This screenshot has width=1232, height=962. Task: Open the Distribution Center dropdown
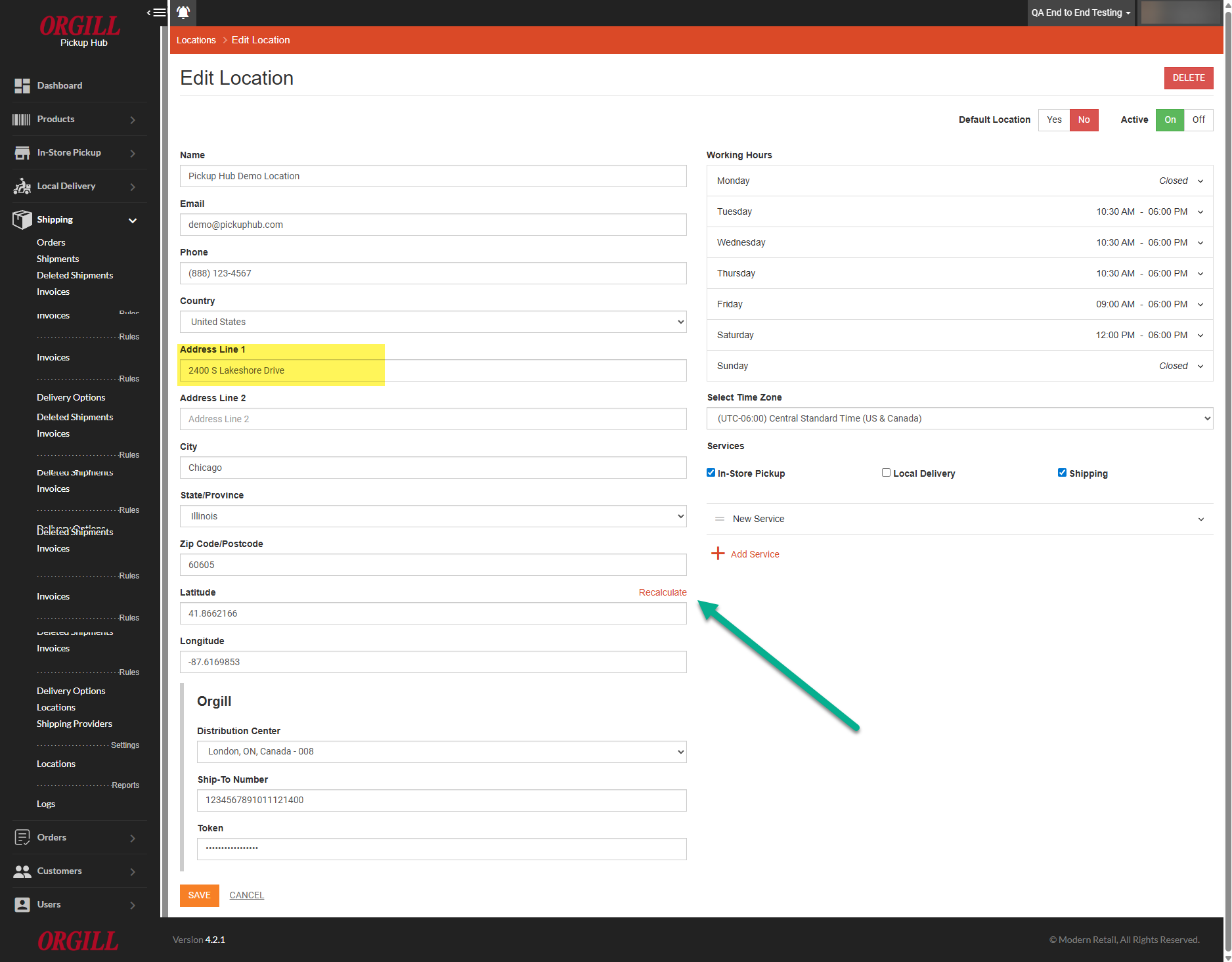(442, 752)
